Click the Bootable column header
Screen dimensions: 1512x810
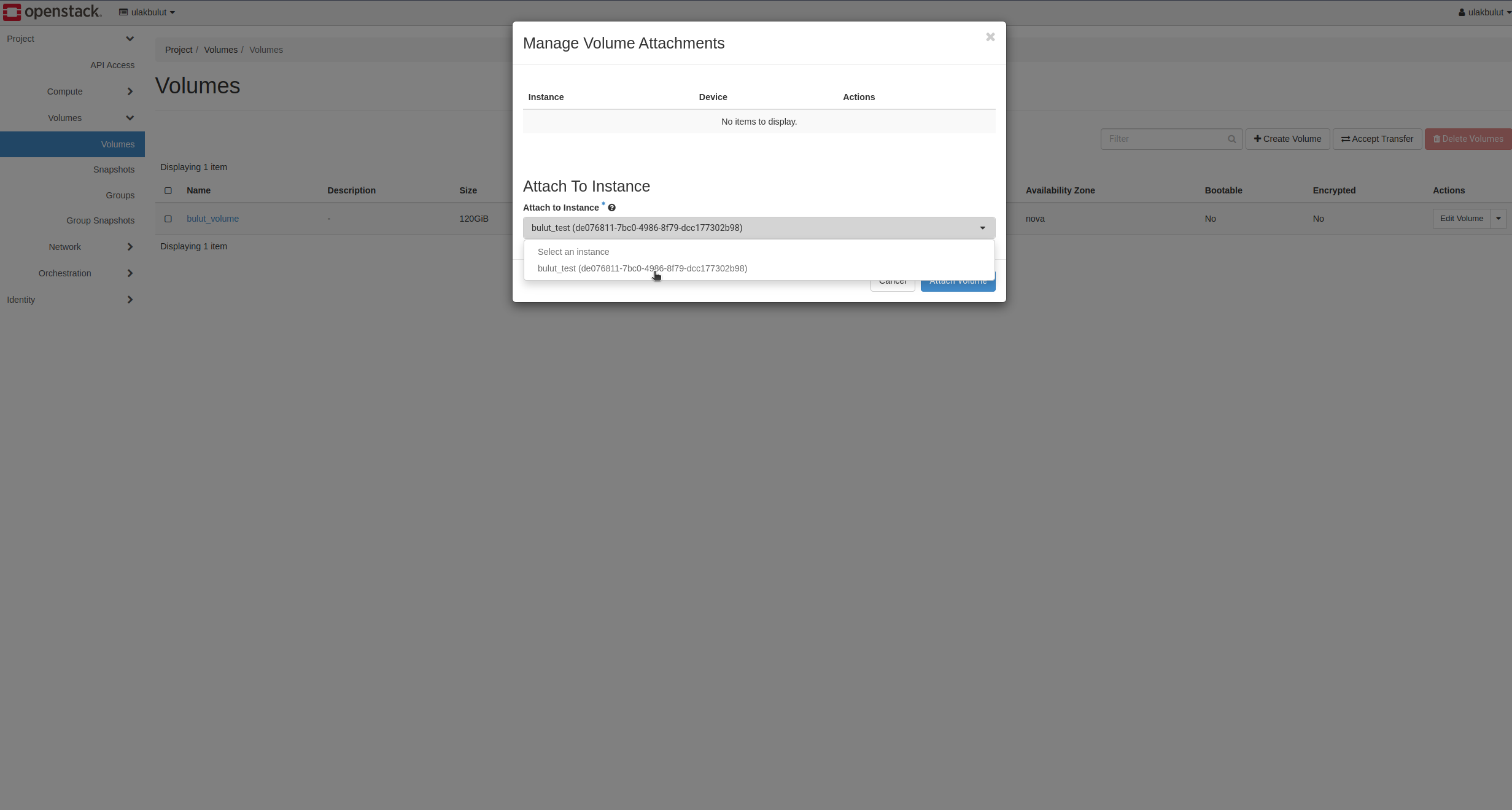coord(1223,190)
